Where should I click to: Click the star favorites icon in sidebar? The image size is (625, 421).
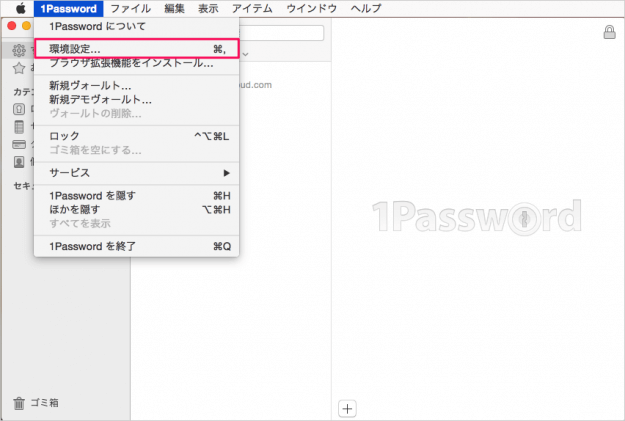tap(19, 69)
